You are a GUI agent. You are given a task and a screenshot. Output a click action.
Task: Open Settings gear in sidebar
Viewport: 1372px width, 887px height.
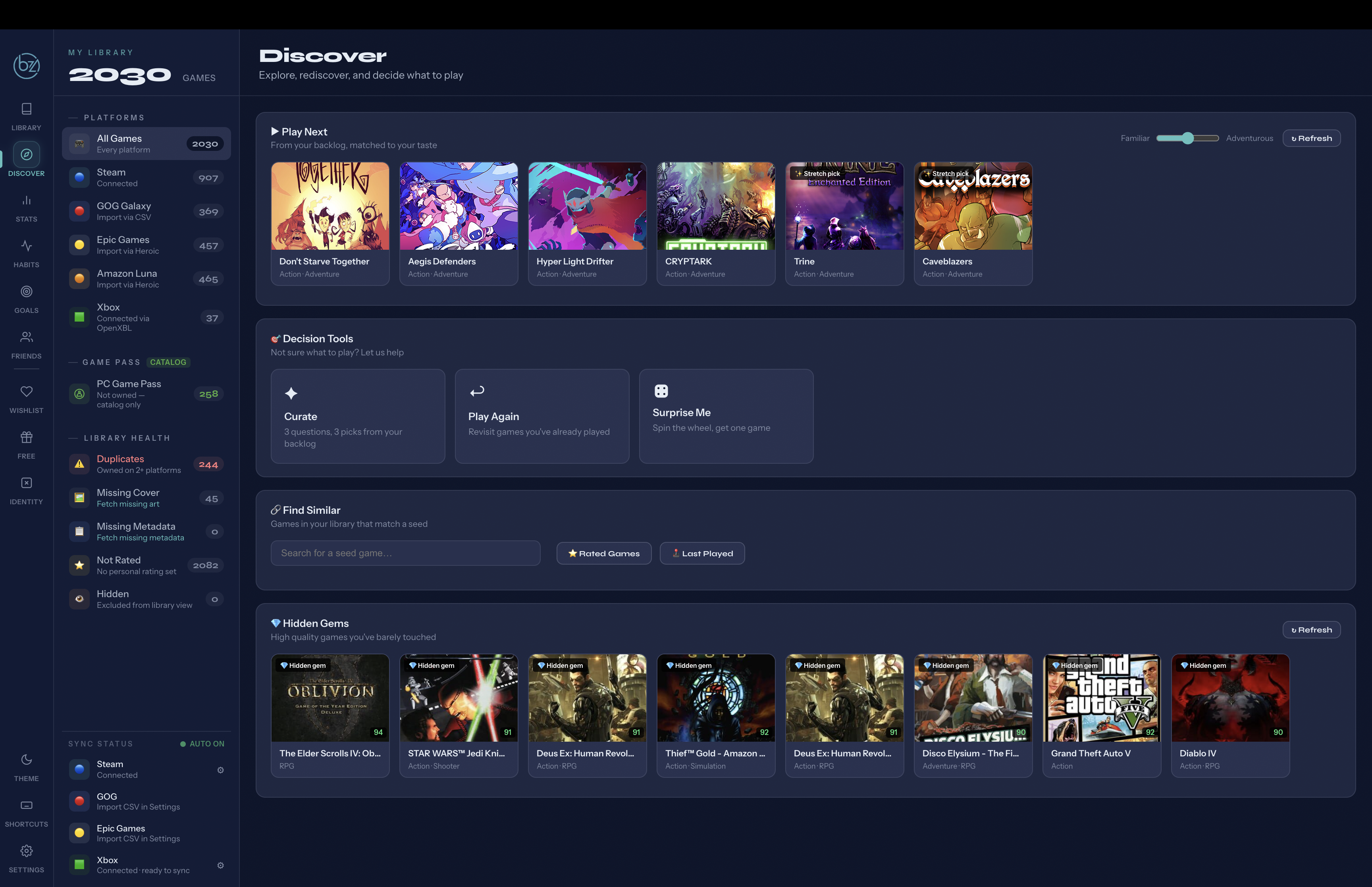[27, 851]
